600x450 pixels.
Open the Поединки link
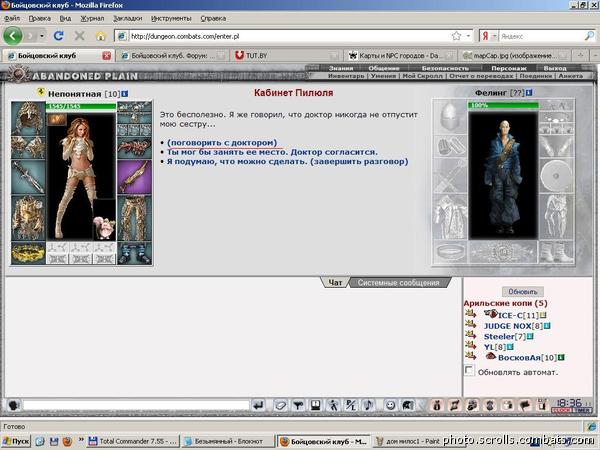[535, 76]
